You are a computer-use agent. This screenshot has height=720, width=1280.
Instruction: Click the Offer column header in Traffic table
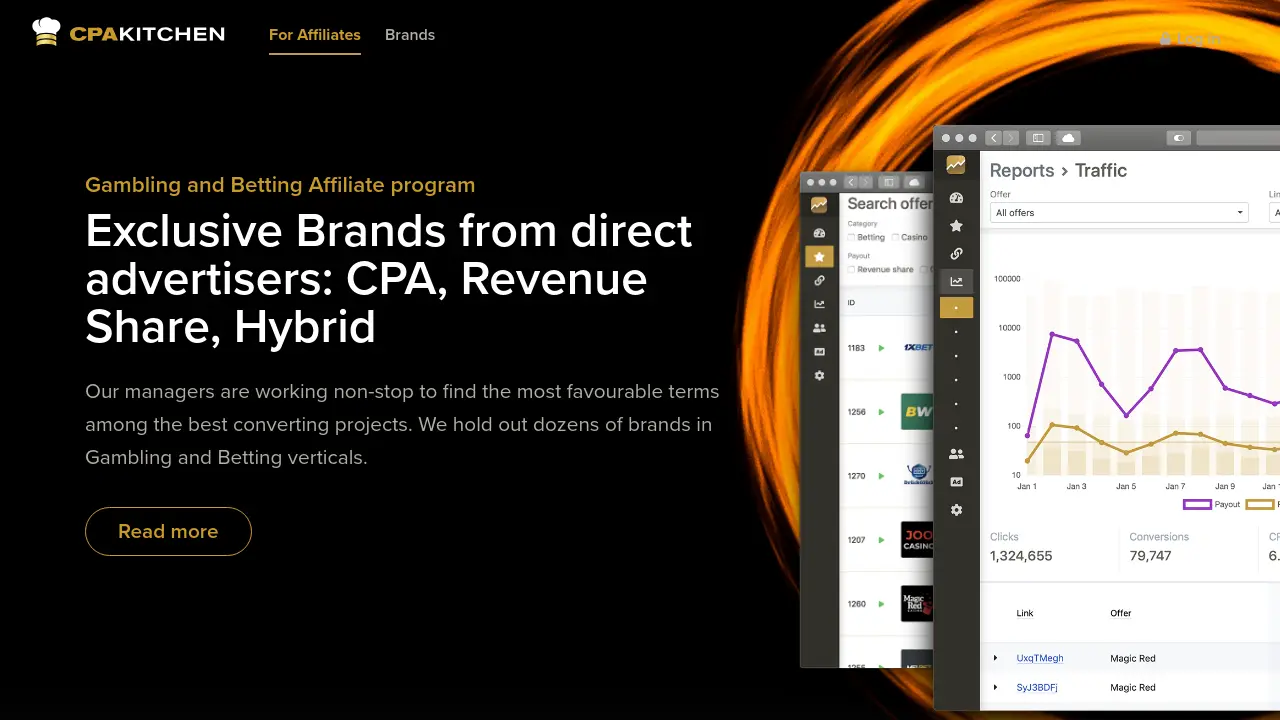pyautogui.click(x=1121, y=613)
